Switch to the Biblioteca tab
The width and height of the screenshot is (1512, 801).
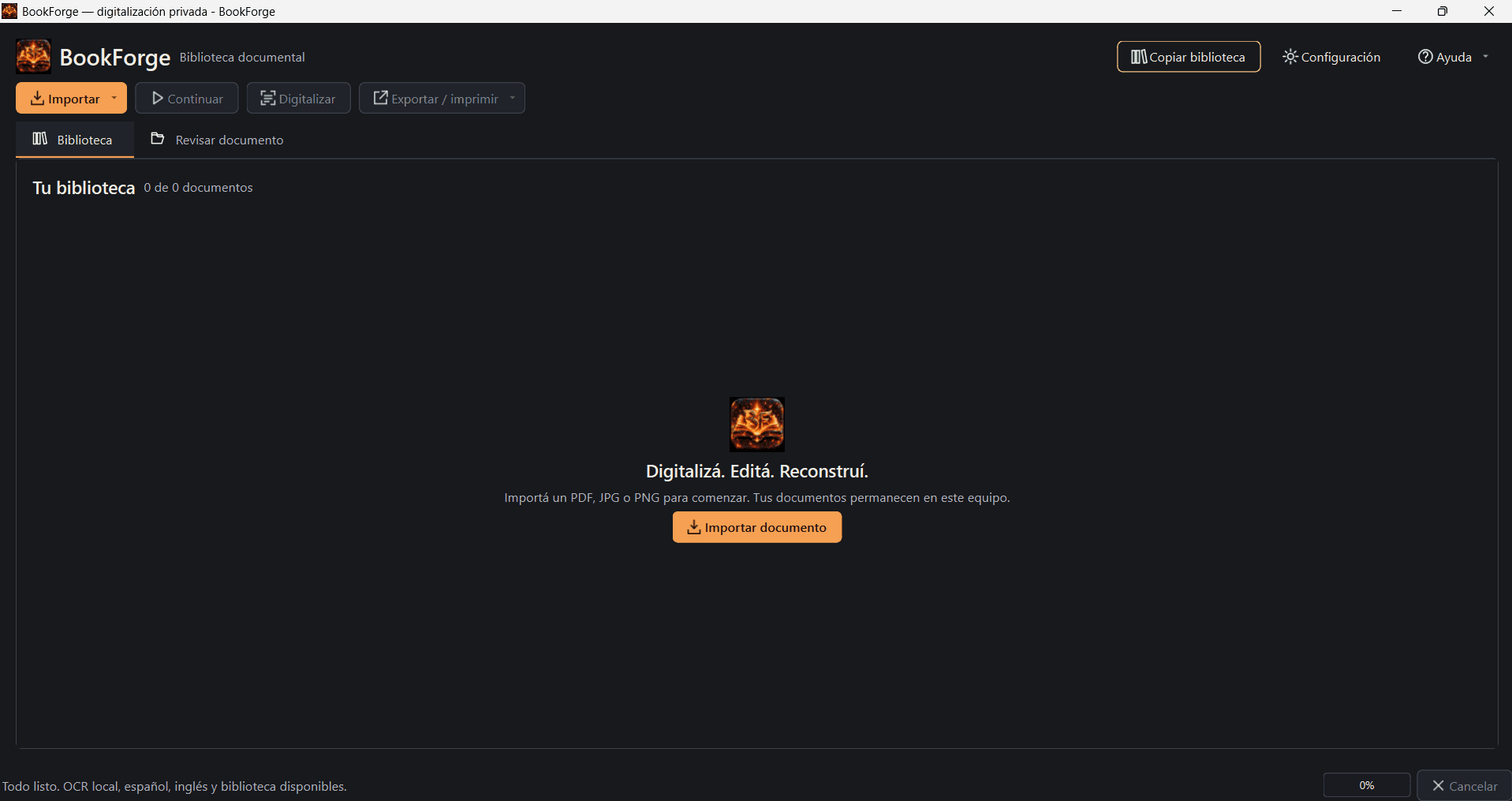coord(75,140)
